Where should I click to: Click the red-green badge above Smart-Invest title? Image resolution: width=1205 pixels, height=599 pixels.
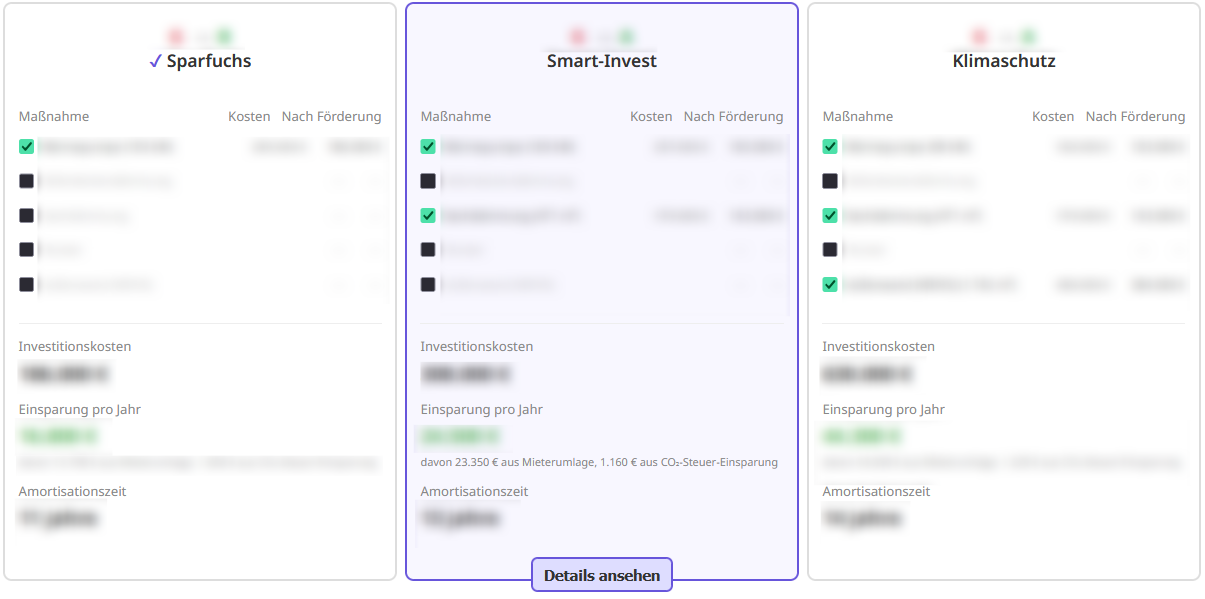(x=602, y=37)
